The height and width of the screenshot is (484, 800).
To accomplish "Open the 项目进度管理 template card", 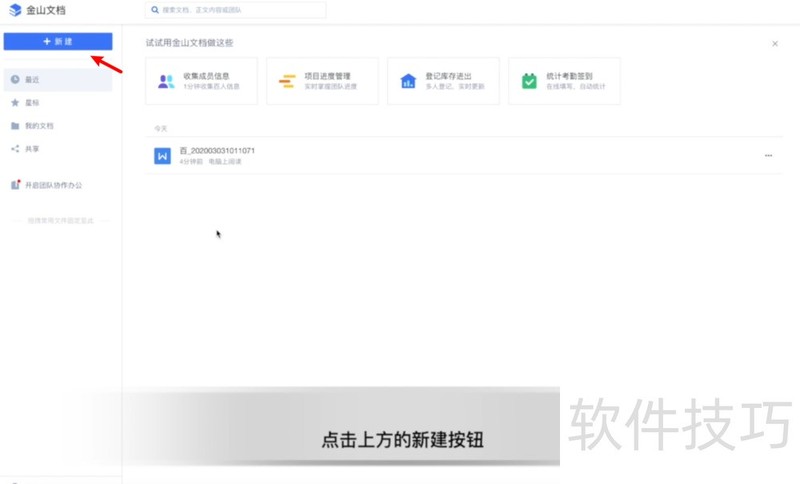I will coord(322,81).
